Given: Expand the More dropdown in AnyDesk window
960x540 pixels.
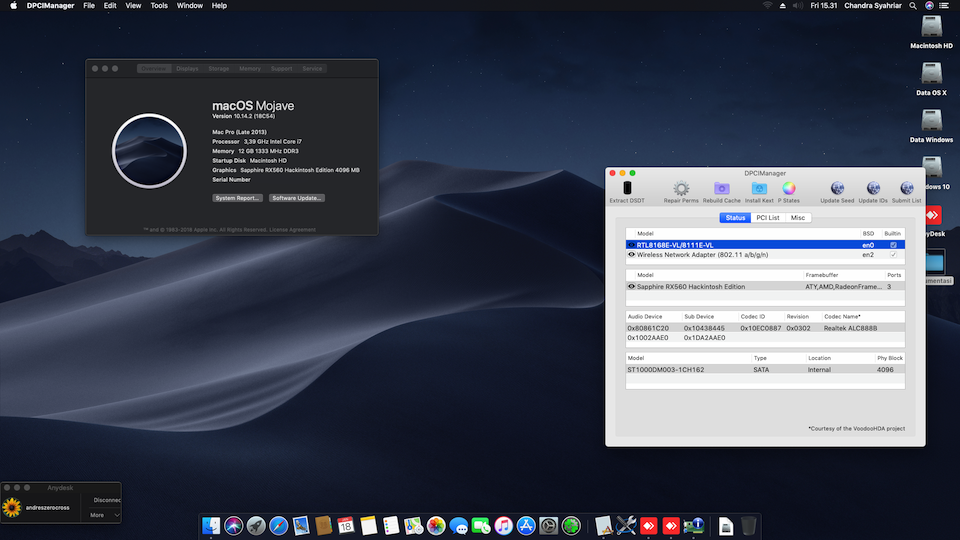Looking at the screenshot, I should [104, 515].
